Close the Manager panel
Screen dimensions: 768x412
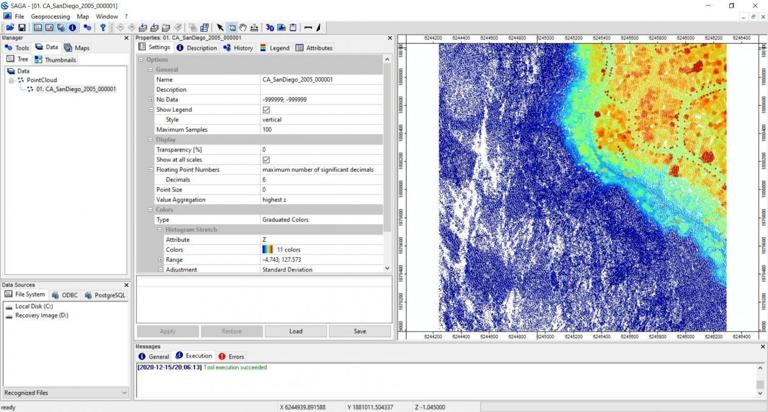point(126,38)
